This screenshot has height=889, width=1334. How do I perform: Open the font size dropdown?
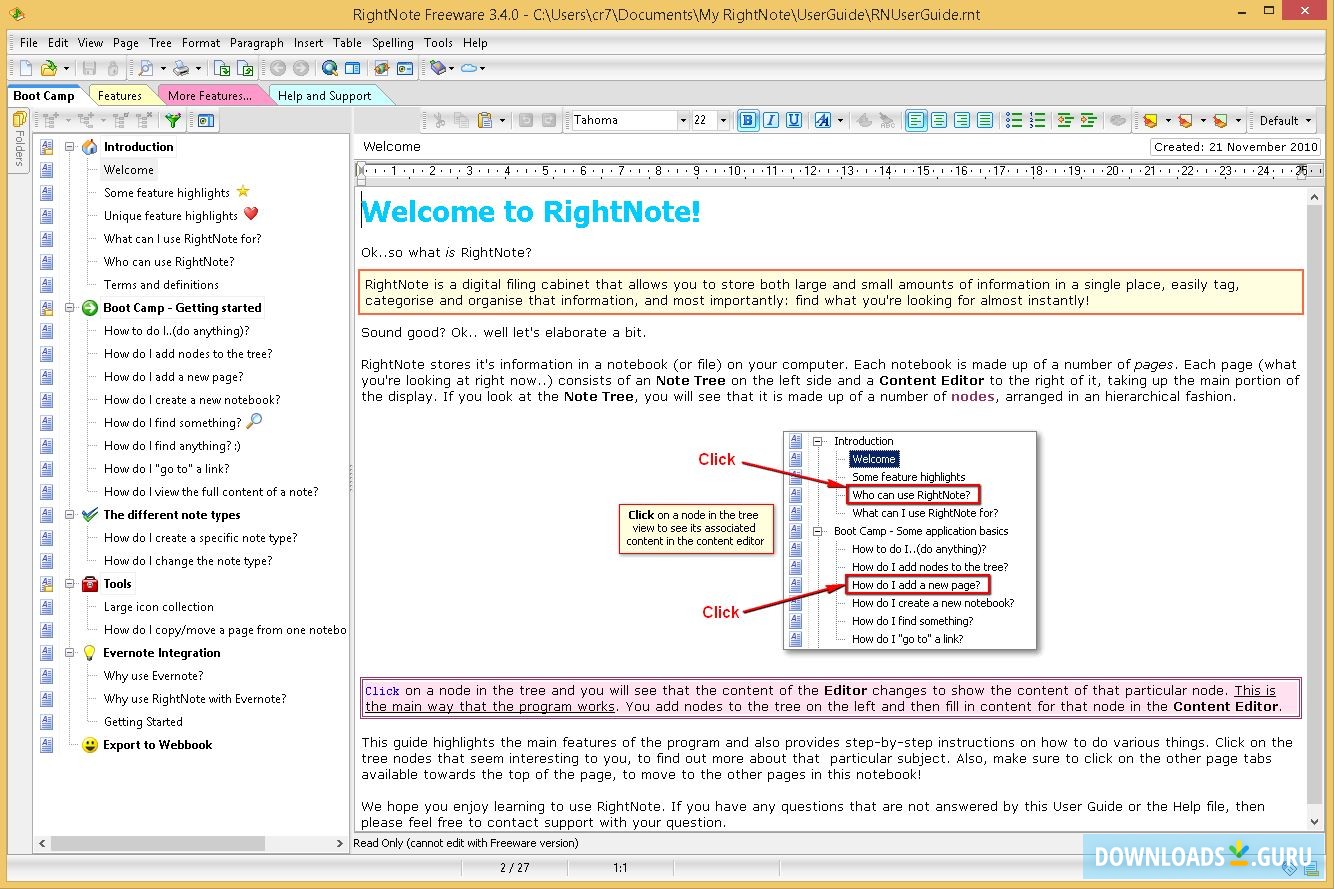(723, 120)
